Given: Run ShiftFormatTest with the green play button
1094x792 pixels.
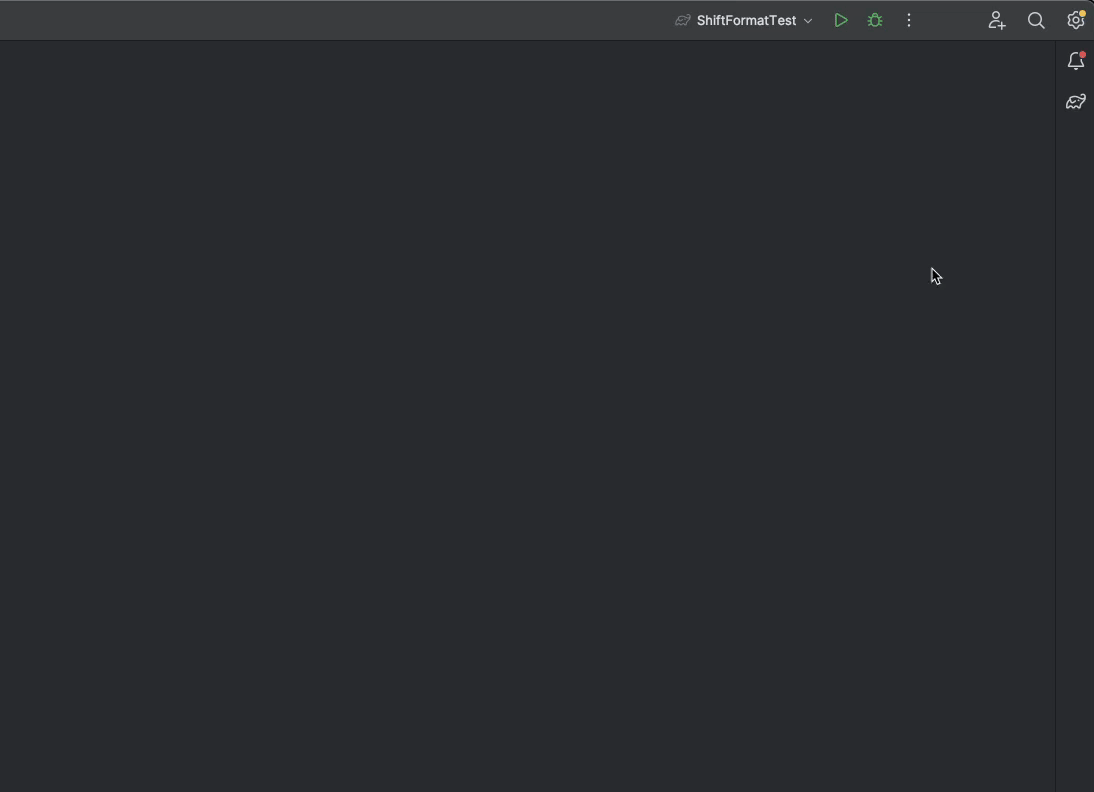Looking at the screenshot, I should click(x=841, y=20).
